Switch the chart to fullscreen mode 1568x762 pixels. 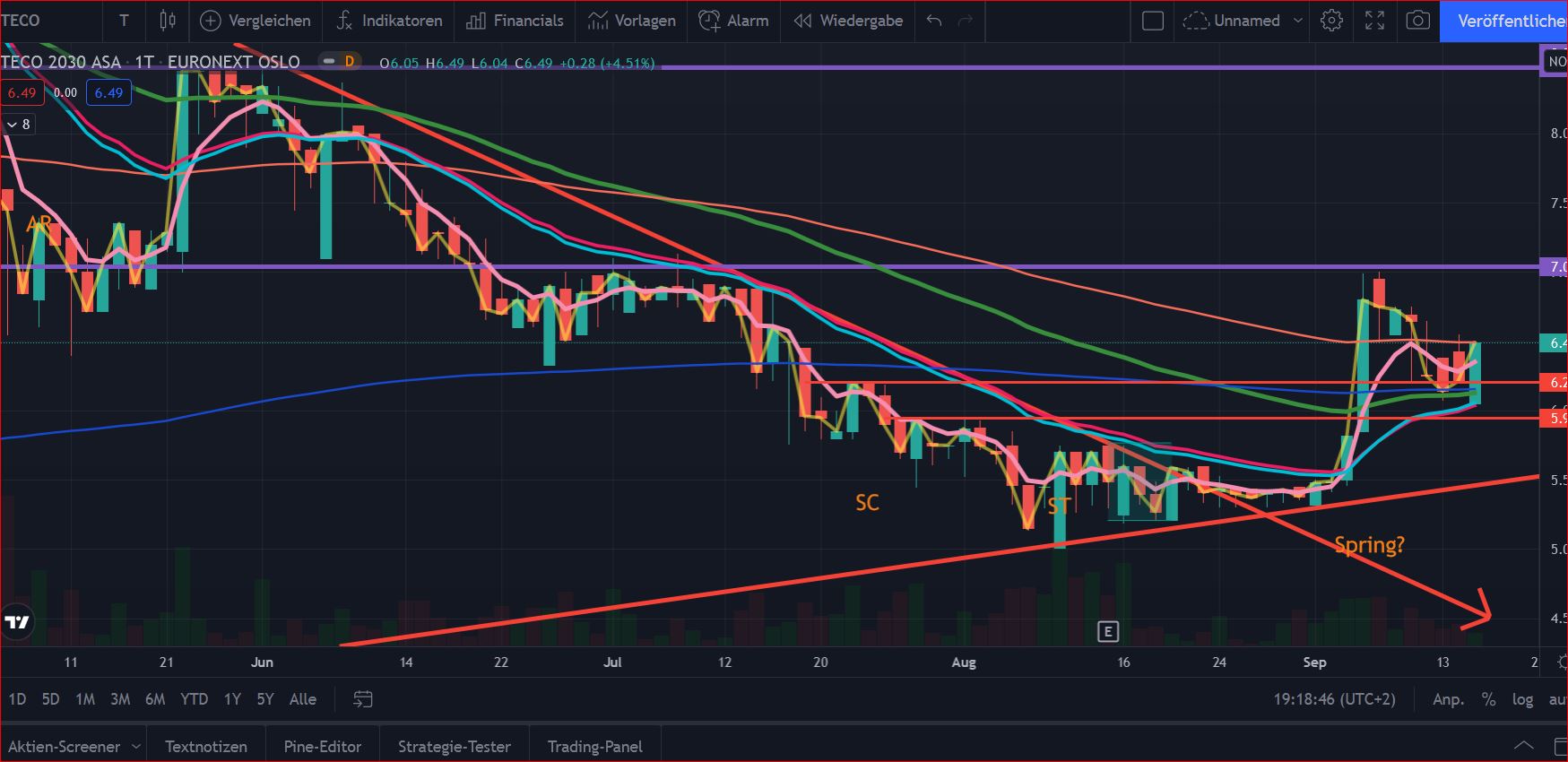click(x=1374, y=21)
